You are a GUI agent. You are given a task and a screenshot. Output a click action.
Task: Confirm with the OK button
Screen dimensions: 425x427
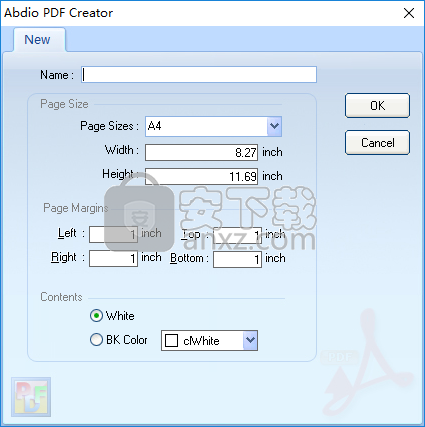tap(377, 106)
